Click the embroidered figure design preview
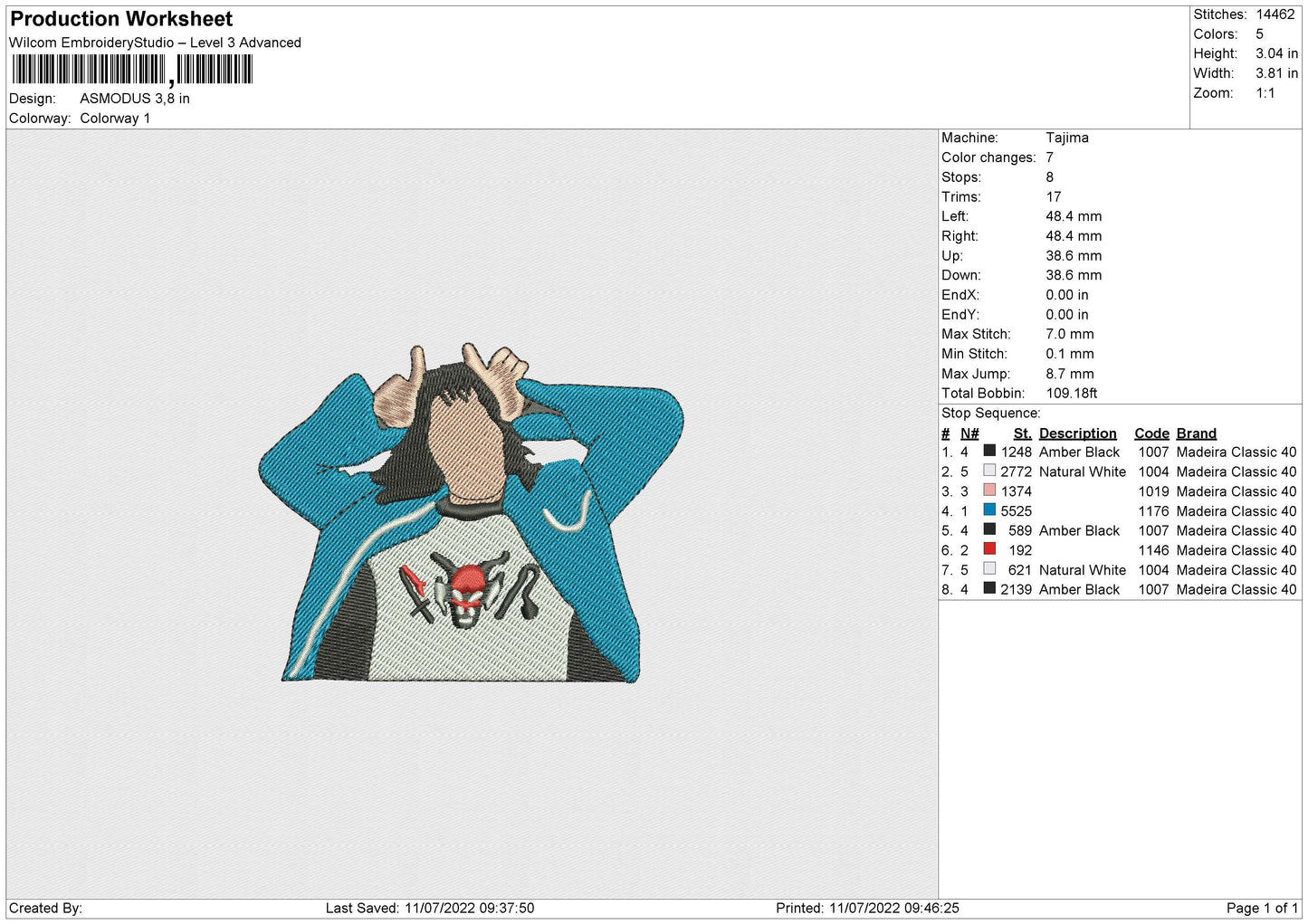Image resolution: width=1308 pixels, height=924 pixels. coord(471,513)
